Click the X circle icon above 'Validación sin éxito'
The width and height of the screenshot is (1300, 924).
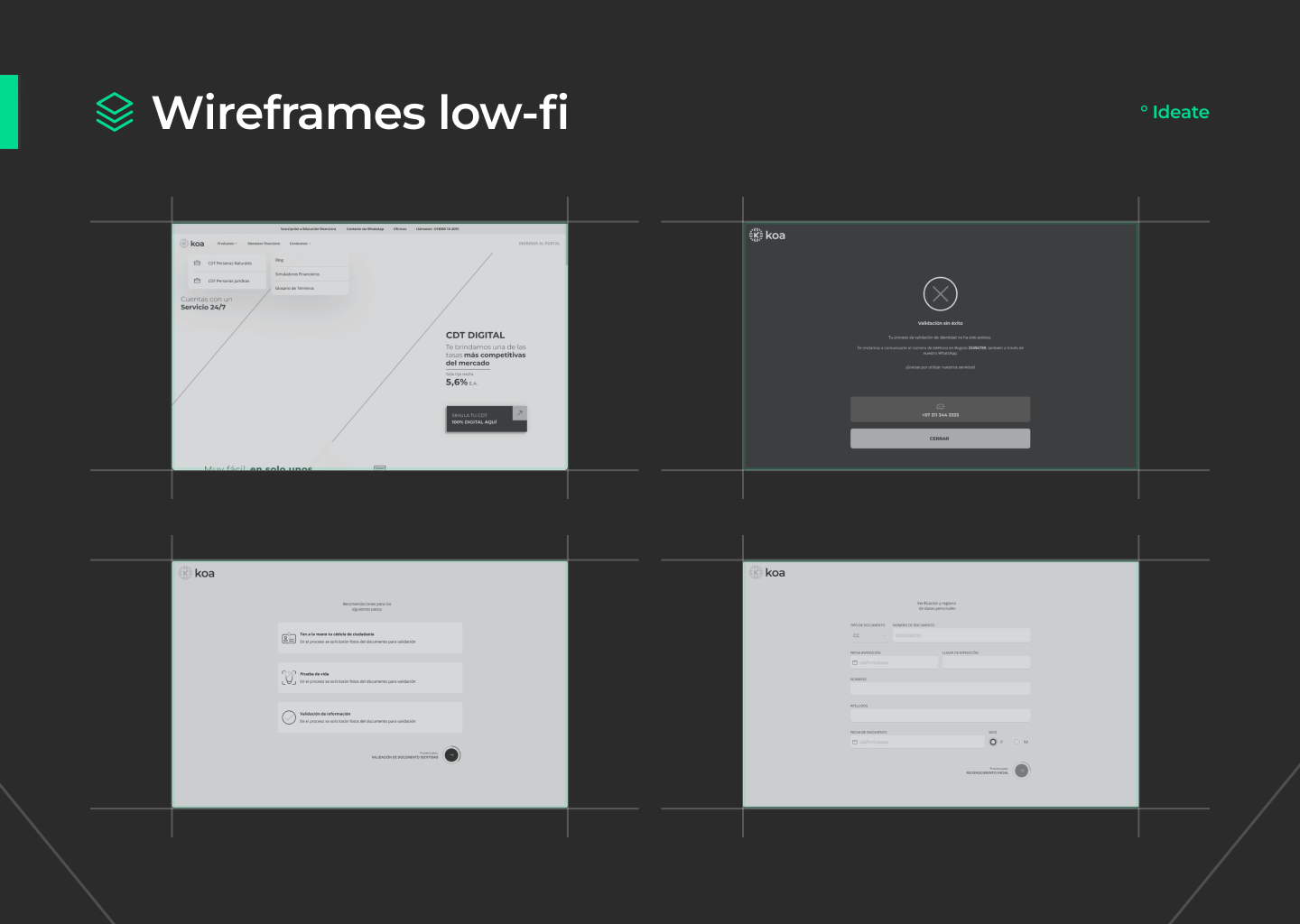(940, 294)
